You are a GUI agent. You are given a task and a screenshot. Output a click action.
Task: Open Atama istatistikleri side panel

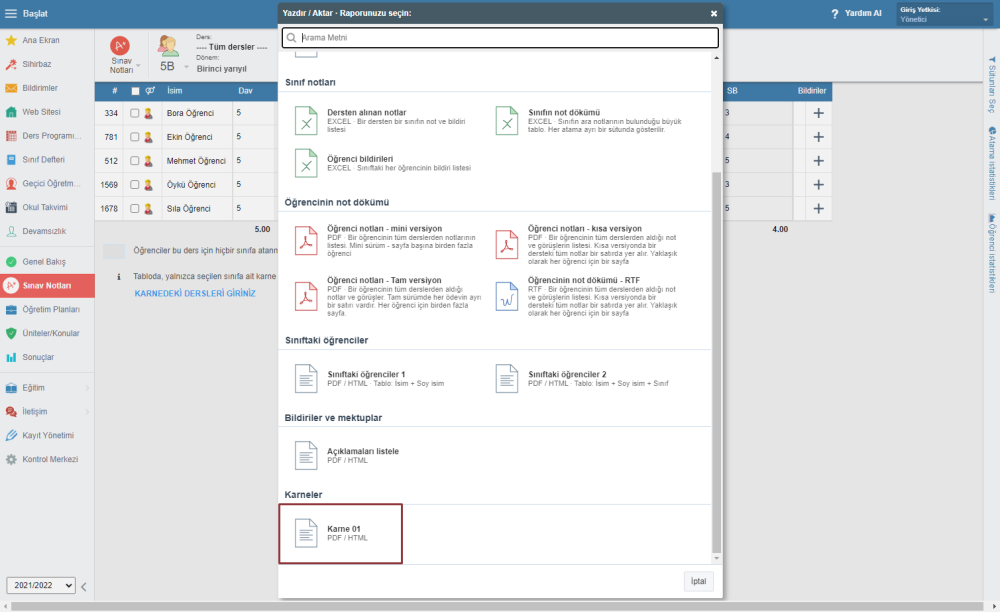coord(992,163)
